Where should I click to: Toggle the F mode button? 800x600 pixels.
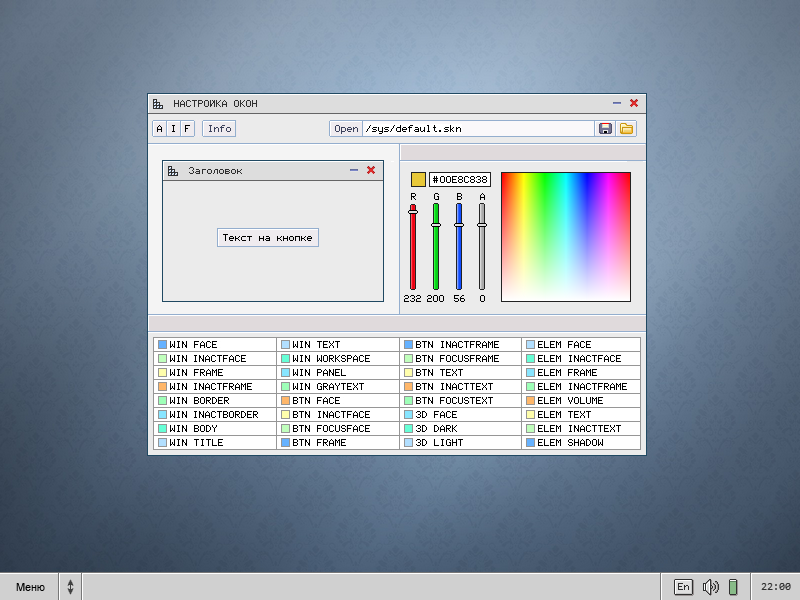click(187, 129)
